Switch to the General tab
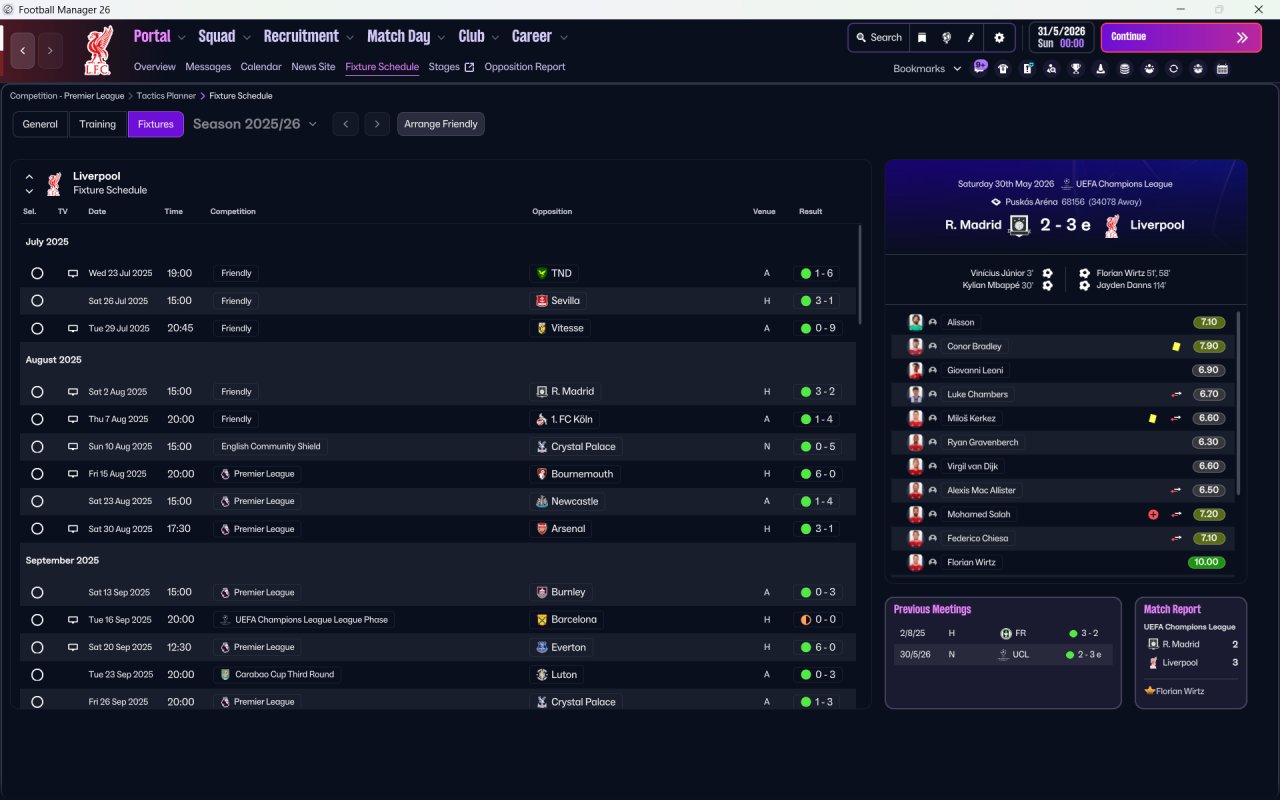 [40, 124]
